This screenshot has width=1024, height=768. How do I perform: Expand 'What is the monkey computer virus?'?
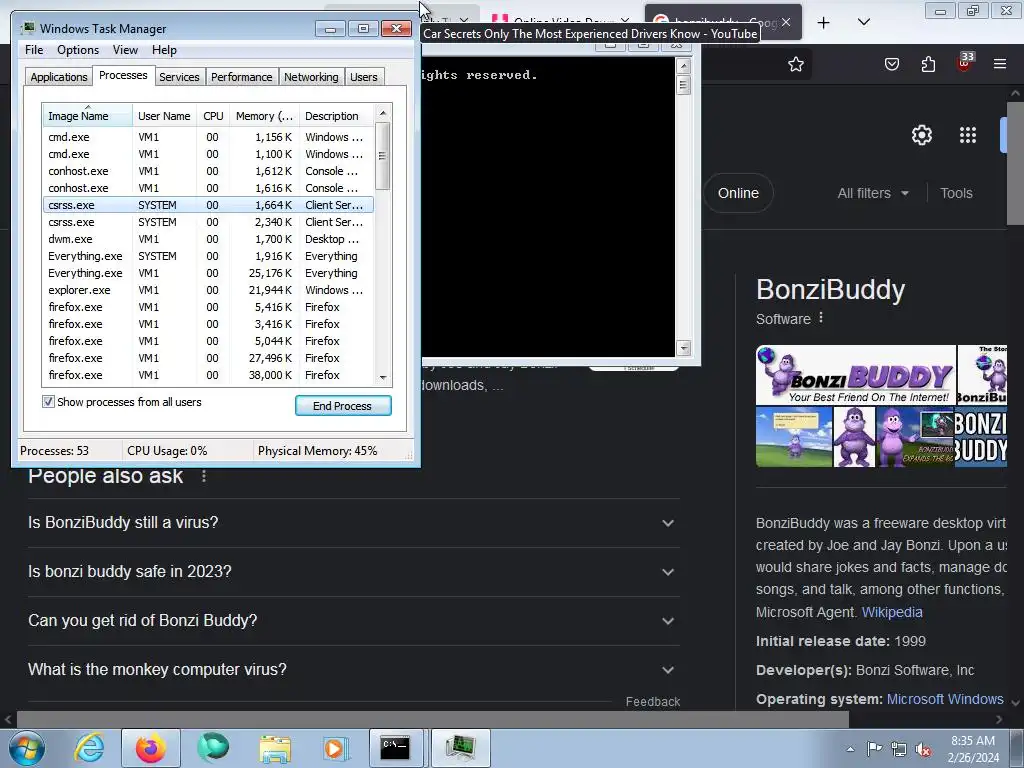[x=353, y=670]
